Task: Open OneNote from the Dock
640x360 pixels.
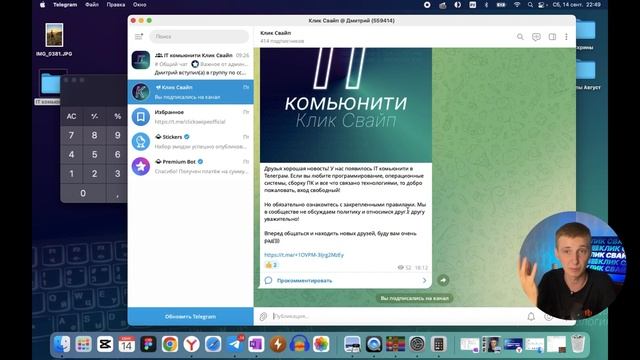Action: point(256,344)
